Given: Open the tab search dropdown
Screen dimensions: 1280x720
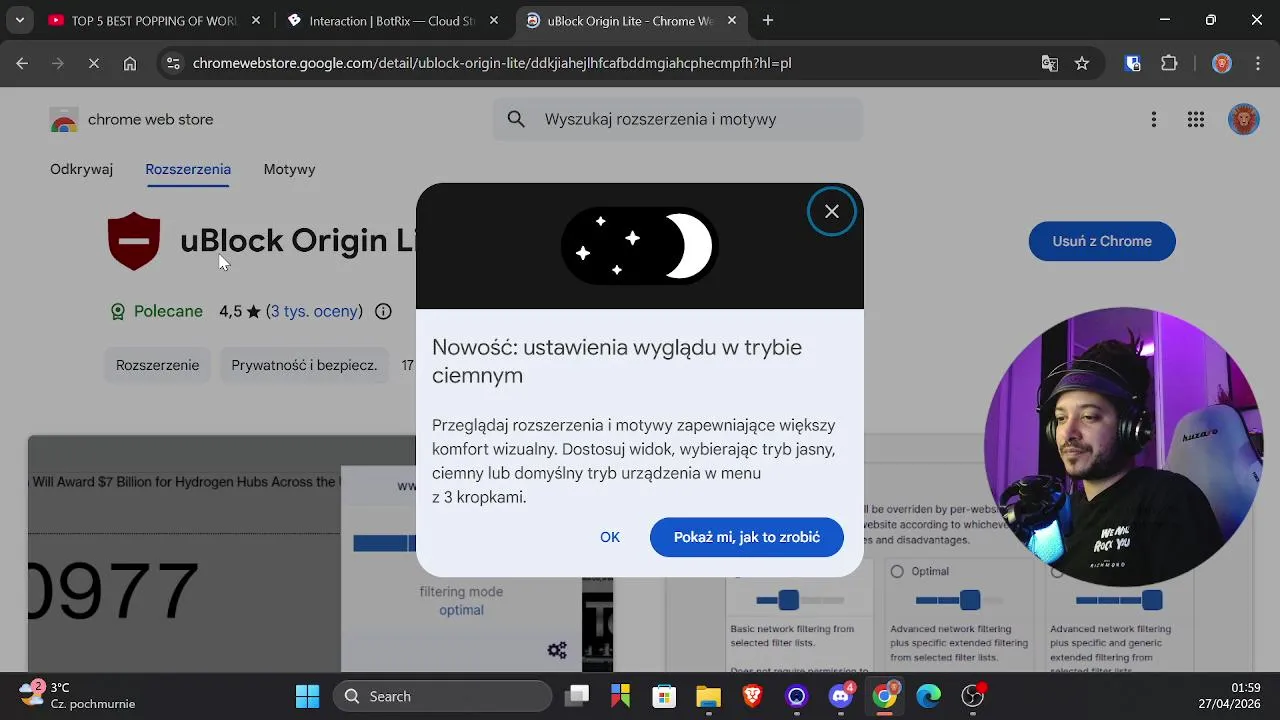Looking at the screenshot, I should (x=19, y=20).
